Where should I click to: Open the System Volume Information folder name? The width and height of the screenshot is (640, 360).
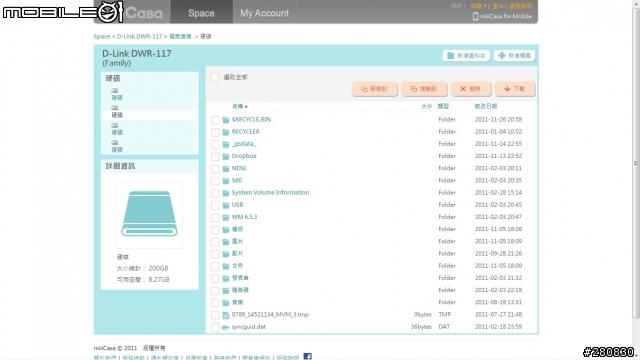[270, 193]
